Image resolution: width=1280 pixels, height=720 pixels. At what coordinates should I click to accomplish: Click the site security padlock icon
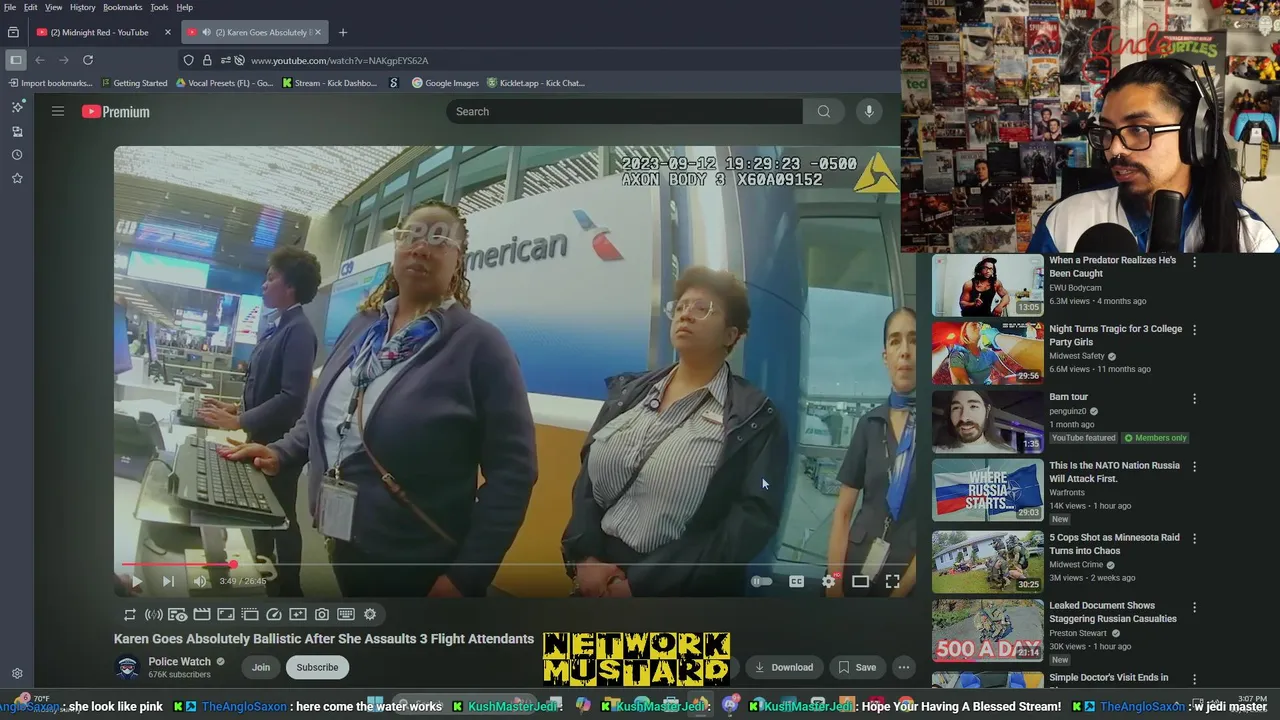(207, 60)
